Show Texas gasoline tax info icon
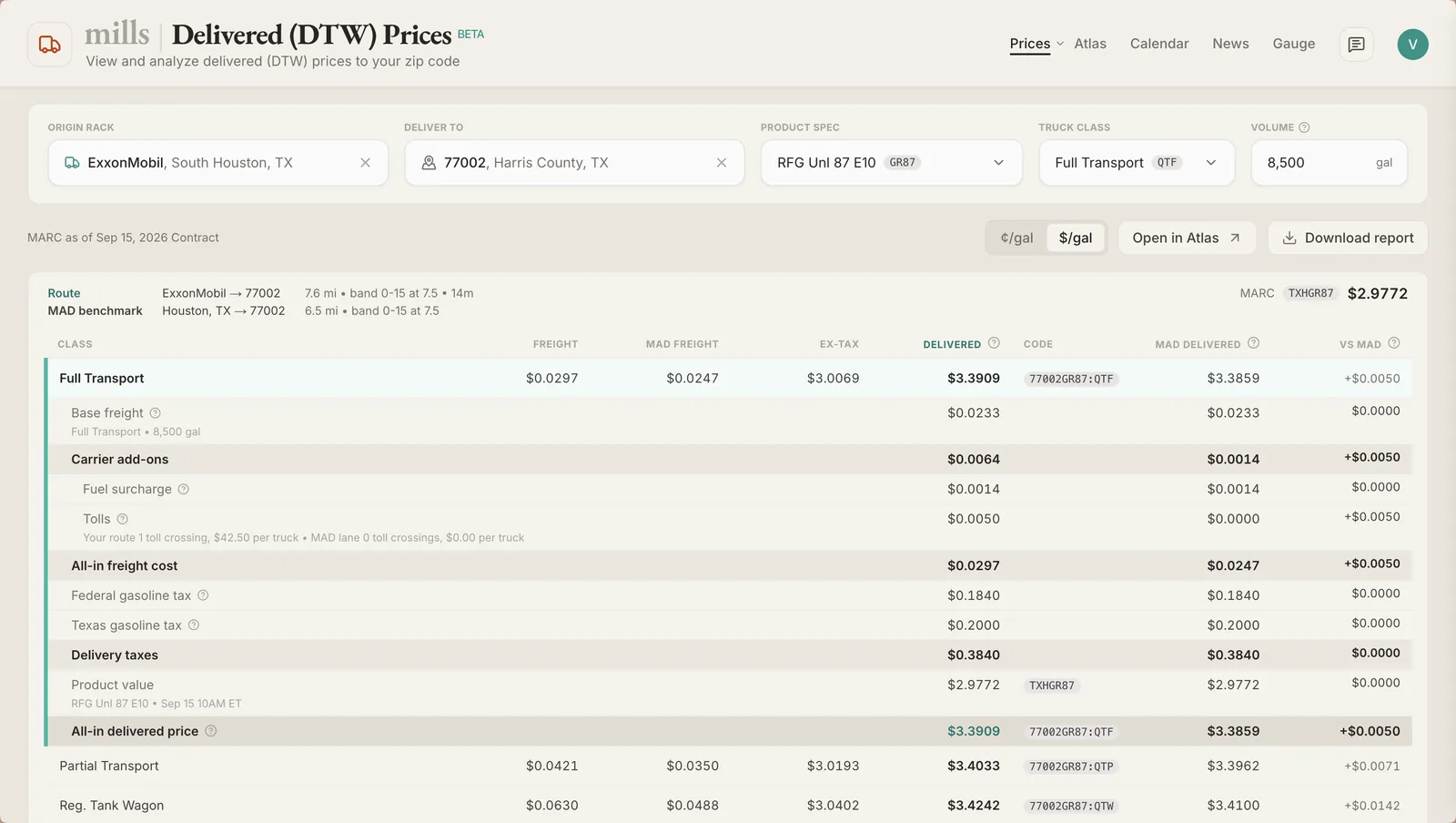The height and width of the screenshot is (823, 1456). (193, 625)
